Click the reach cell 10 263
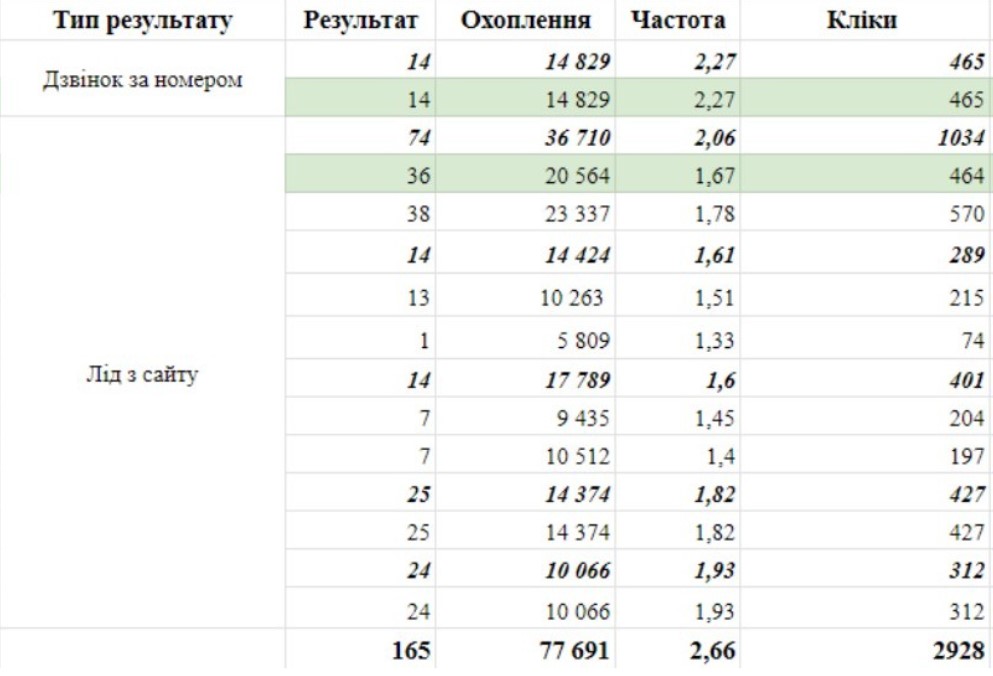 [571, 298]
